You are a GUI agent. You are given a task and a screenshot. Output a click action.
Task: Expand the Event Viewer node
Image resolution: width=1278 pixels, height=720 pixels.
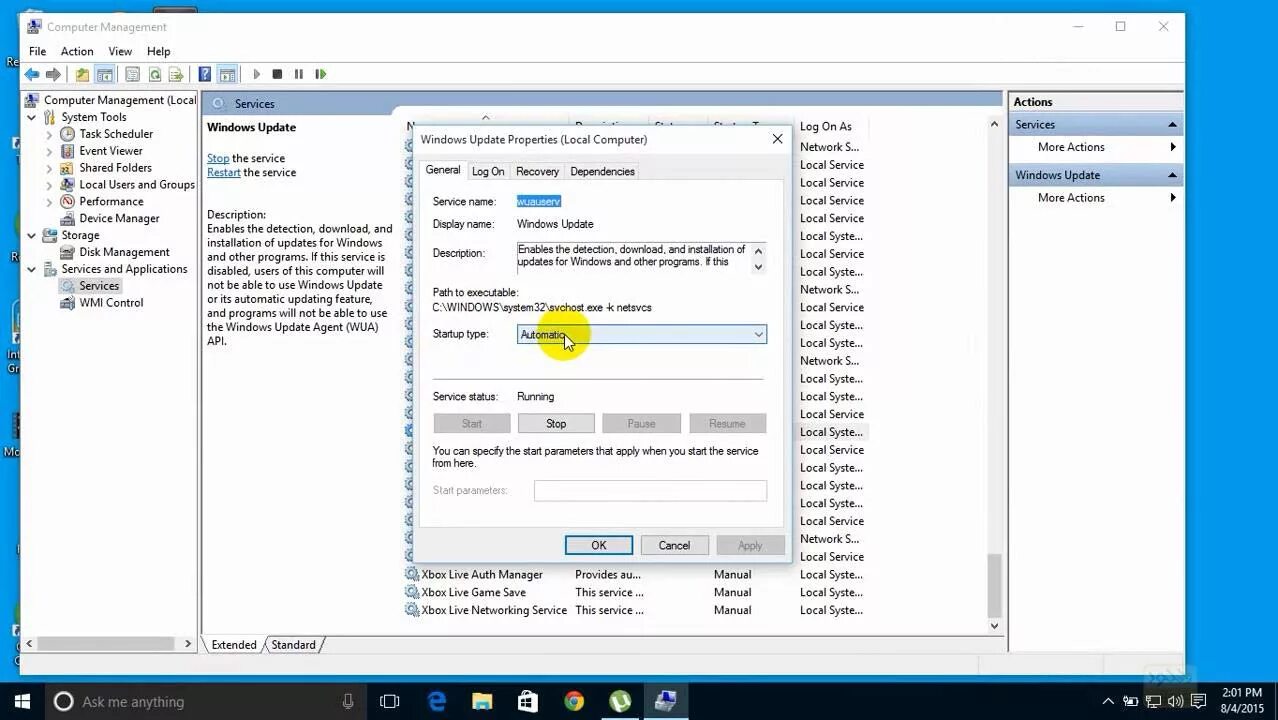point(49,151)
